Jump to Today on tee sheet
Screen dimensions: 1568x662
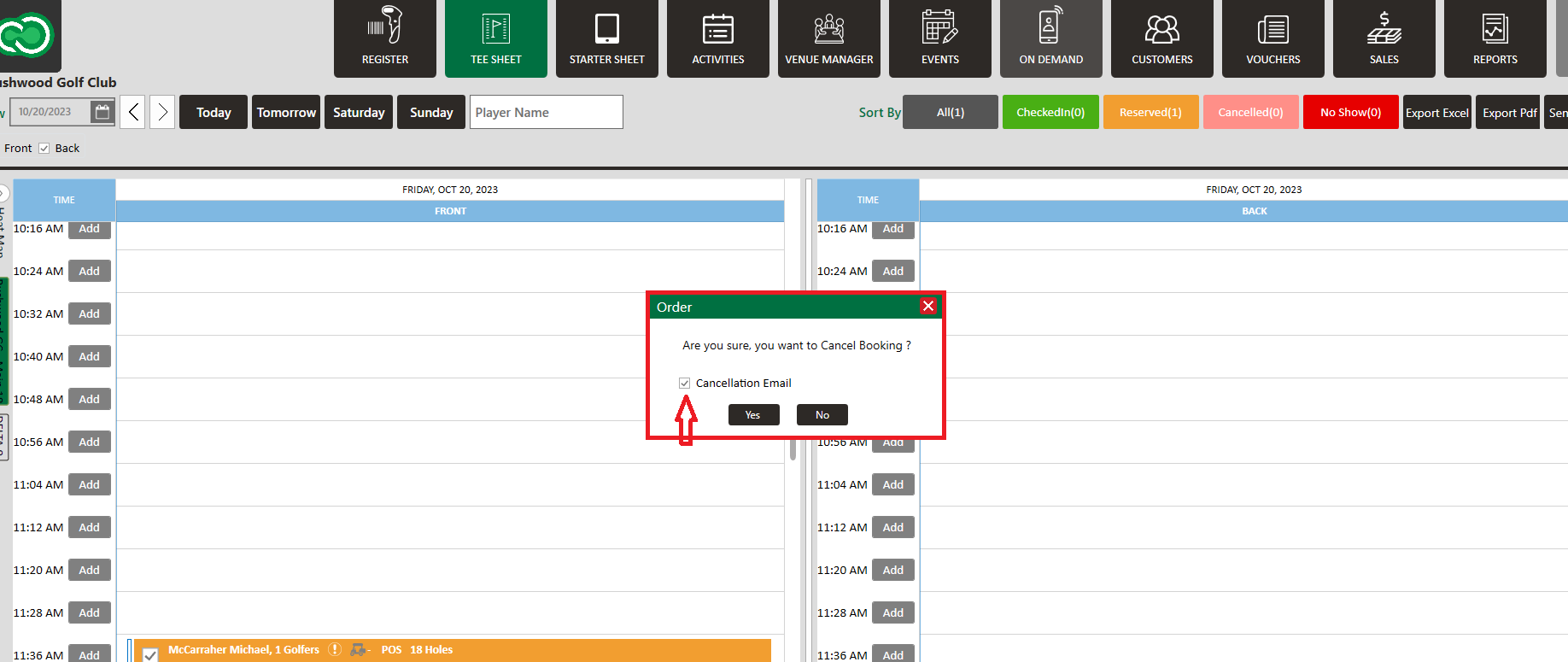[214, 112]
